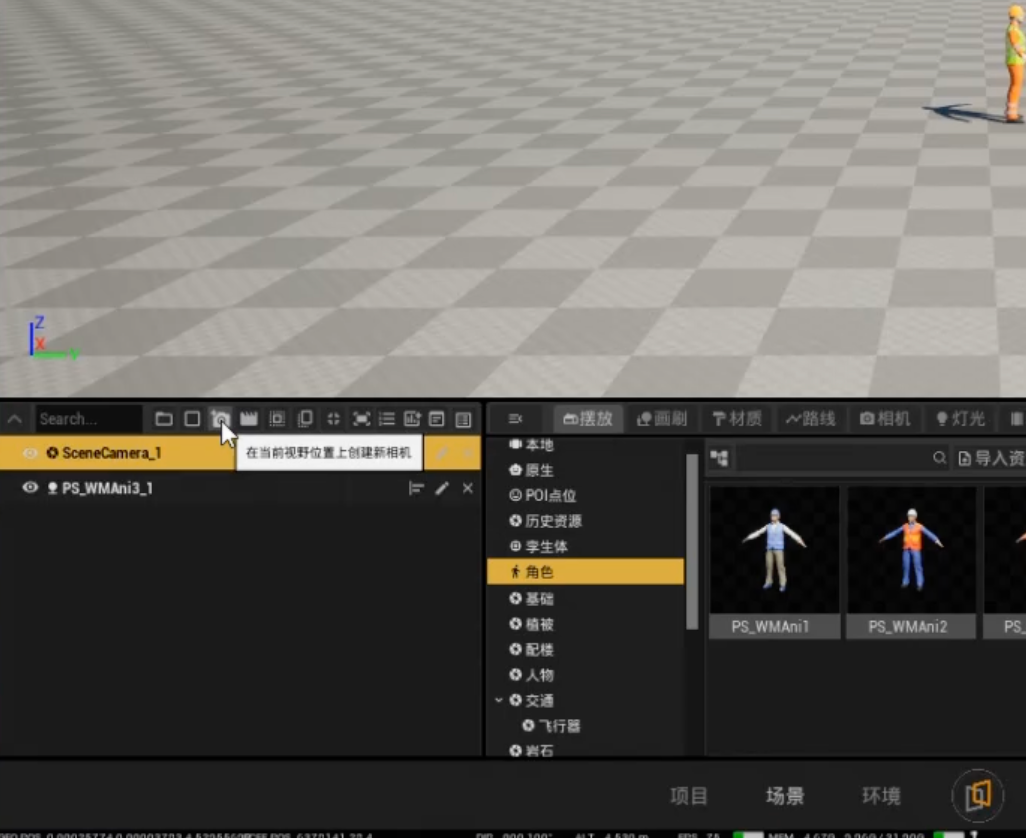The height and width of the screenshot is (838, 1026).
Task: Collapse the 交通 category in the tree
Action: pos(499,700)
